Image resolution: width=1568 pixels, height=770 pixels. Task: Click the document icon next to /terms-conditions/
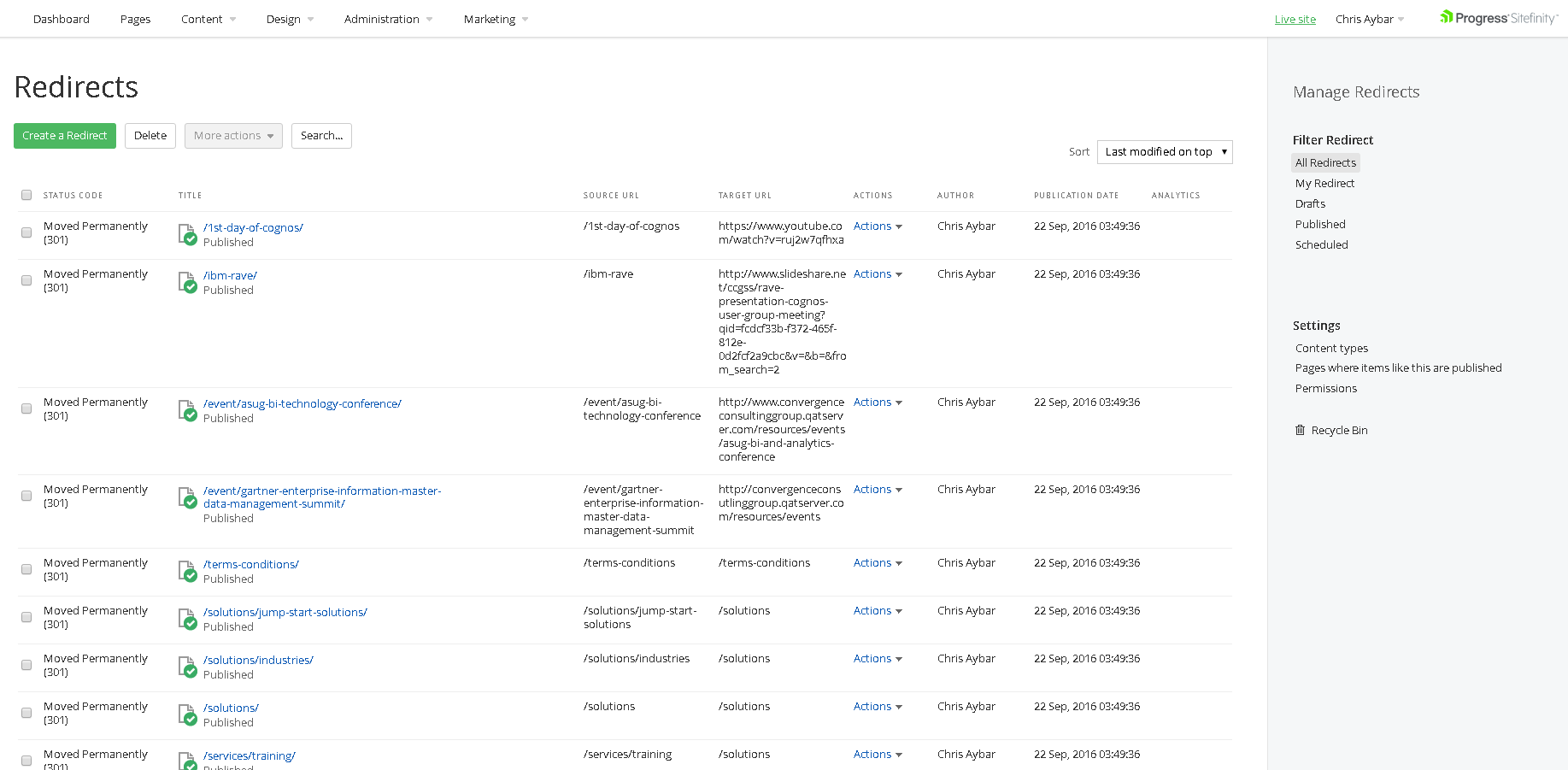[x=187, y=571]
